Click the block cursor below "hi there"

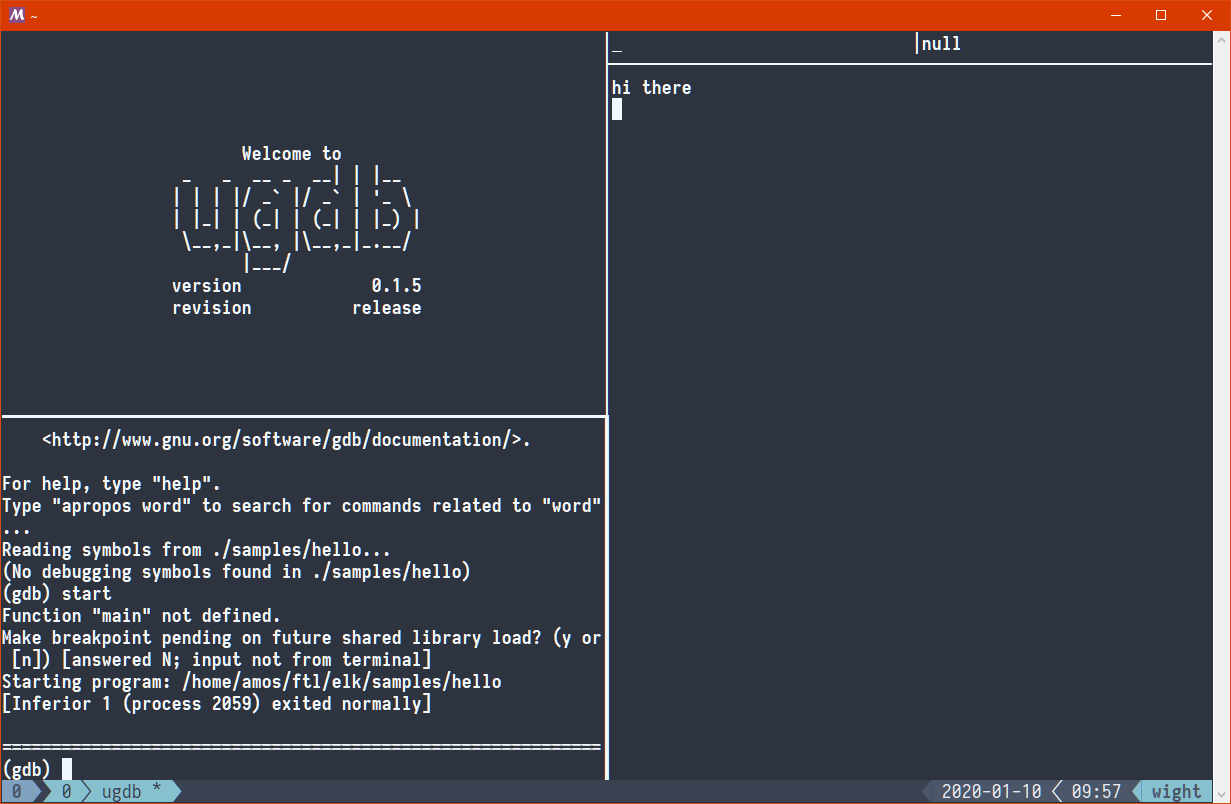pos(617,110)
